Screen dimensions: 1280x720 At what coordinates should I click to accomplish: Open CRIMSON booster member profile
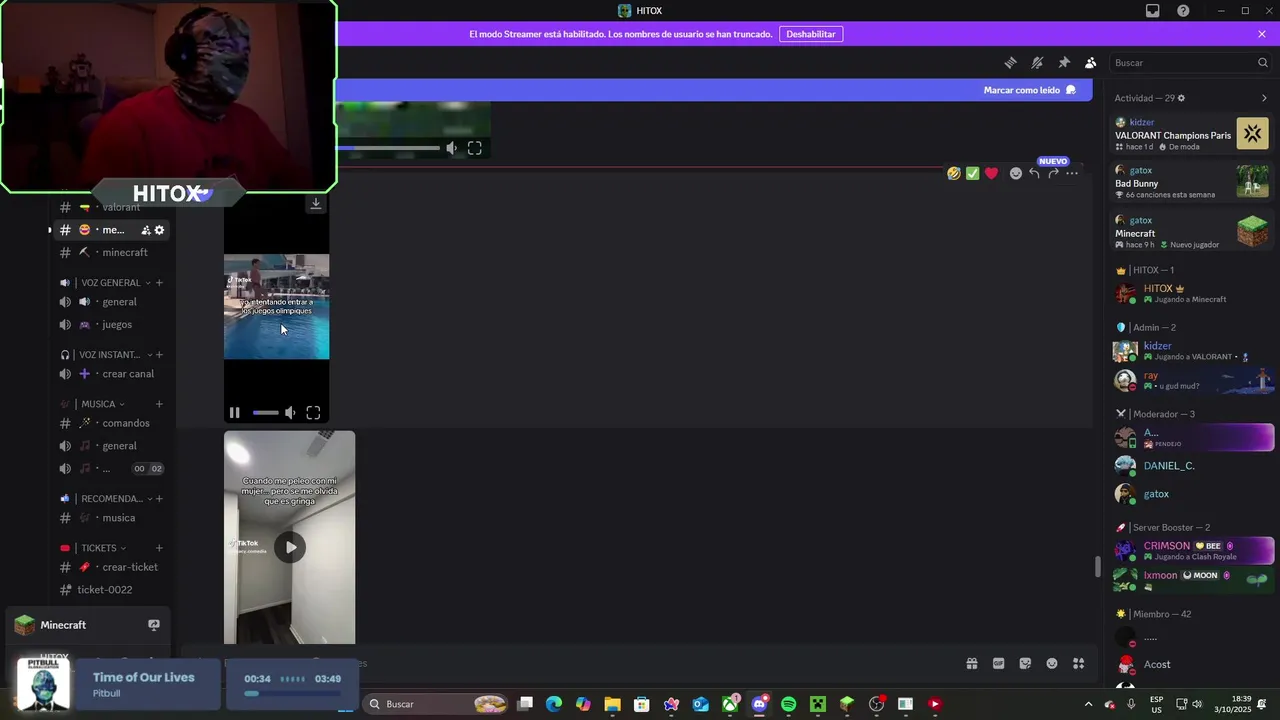coord(1191,551)
